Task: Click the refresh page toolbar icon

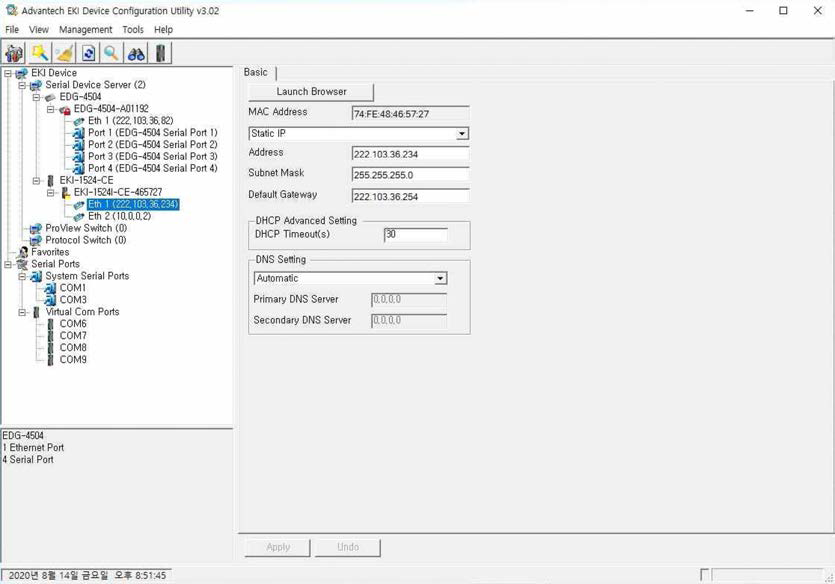Action: tap(88, 53)
